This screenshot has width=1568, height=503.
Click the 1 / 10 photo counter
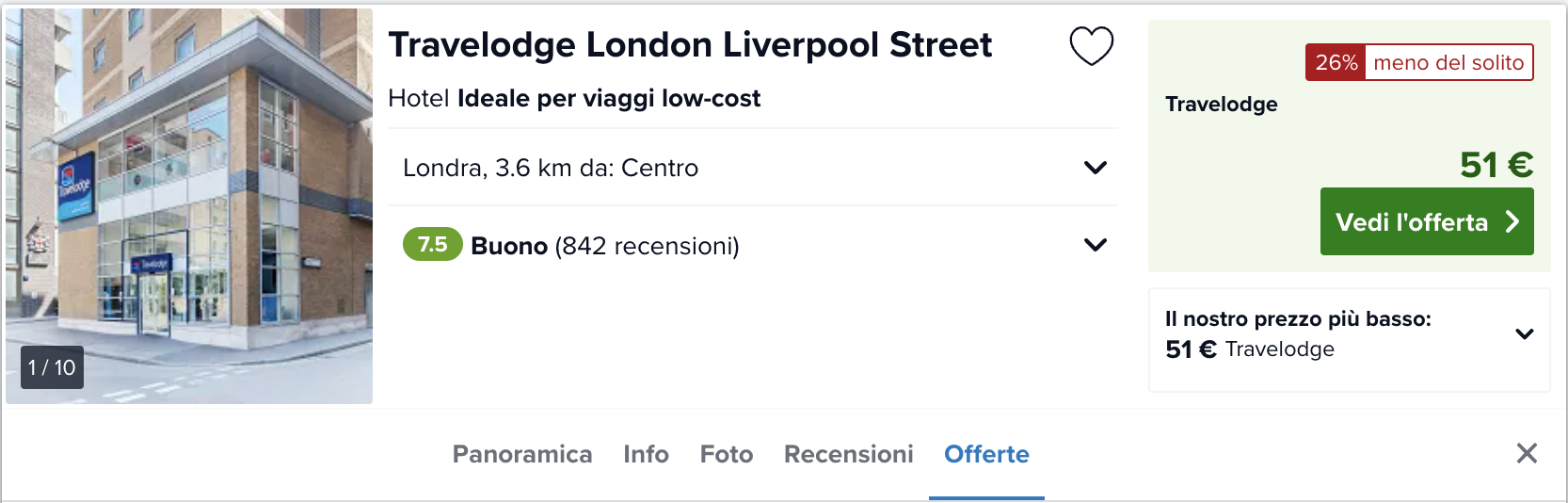coord(52,367)
